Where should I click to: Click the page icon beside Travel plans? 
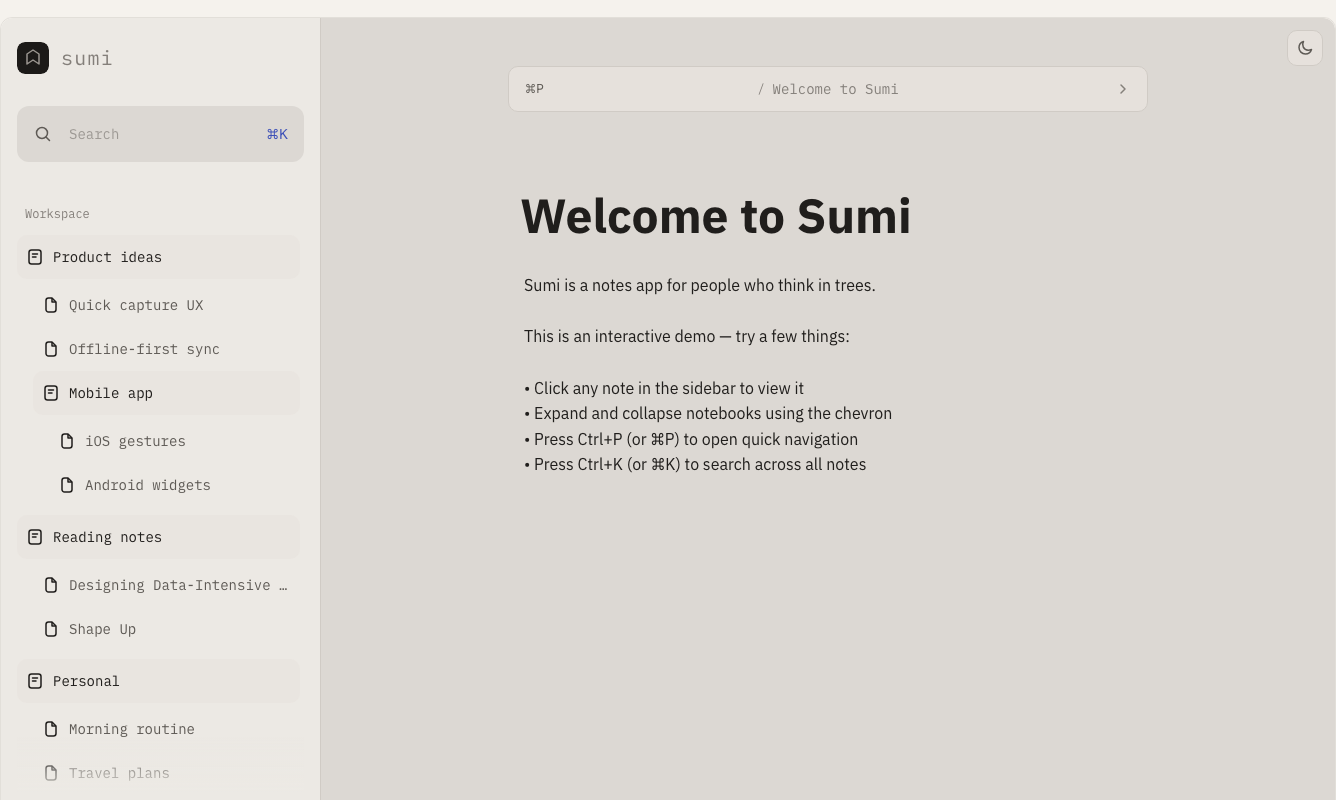[51, 773]
